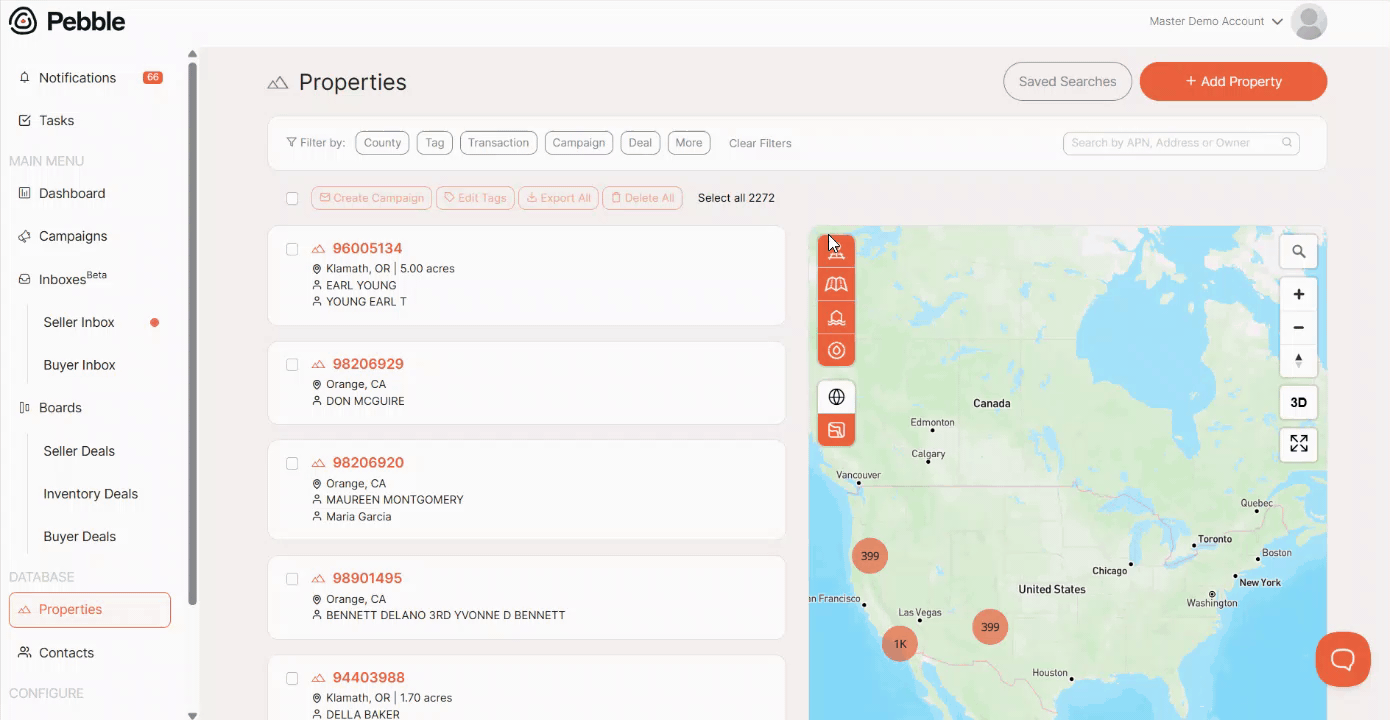Select Properties in sidebar
This screenshot has width=1390, height=720.
point(90,610)
